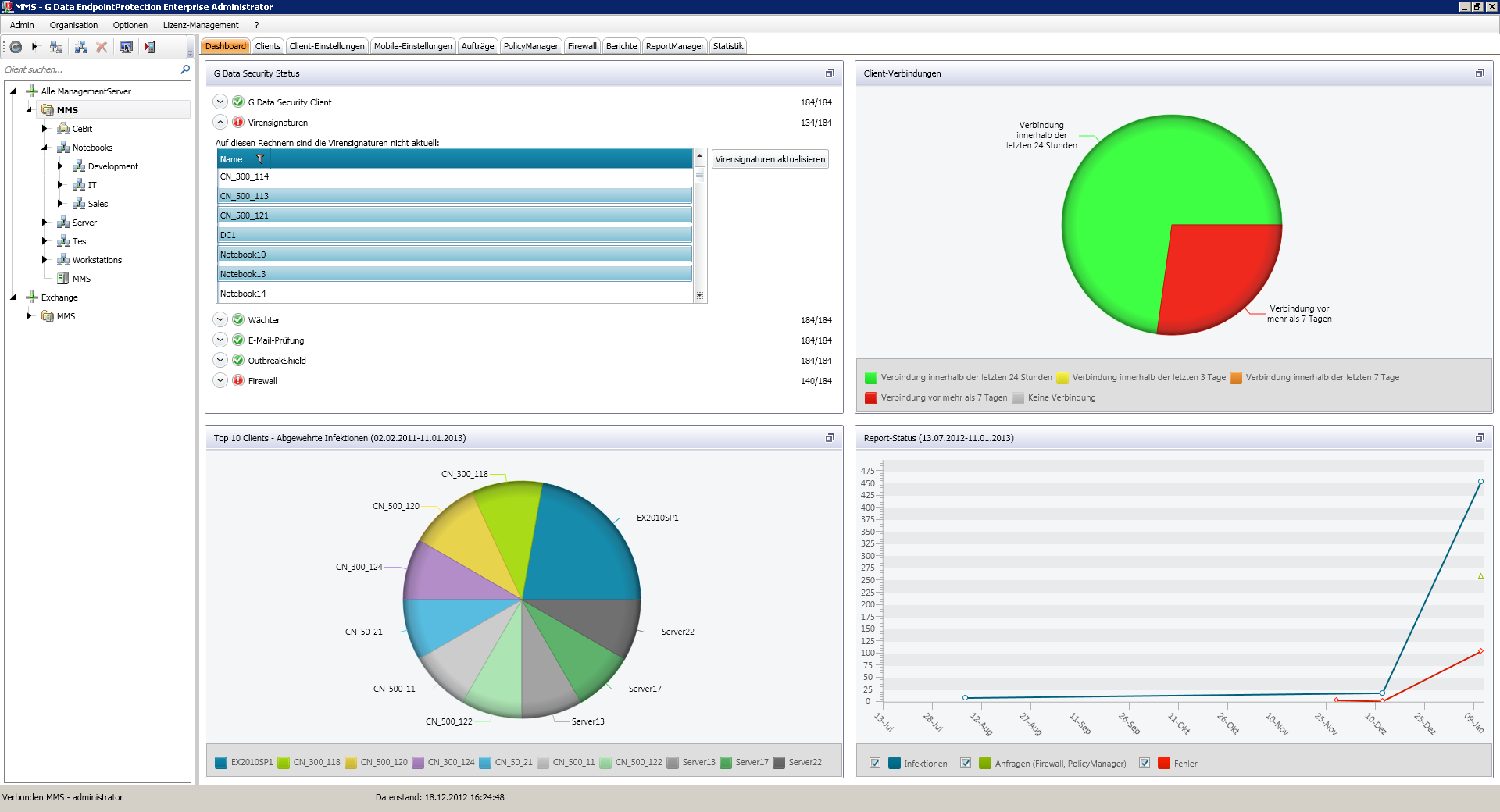
Task: Disable the Fehler checkbox
Action: 1145,763
